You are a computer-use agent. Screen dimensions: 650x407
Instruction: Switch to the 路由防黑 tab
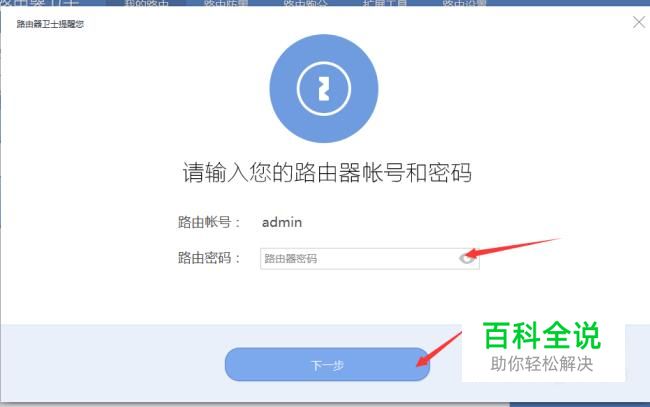pos(226,3)
